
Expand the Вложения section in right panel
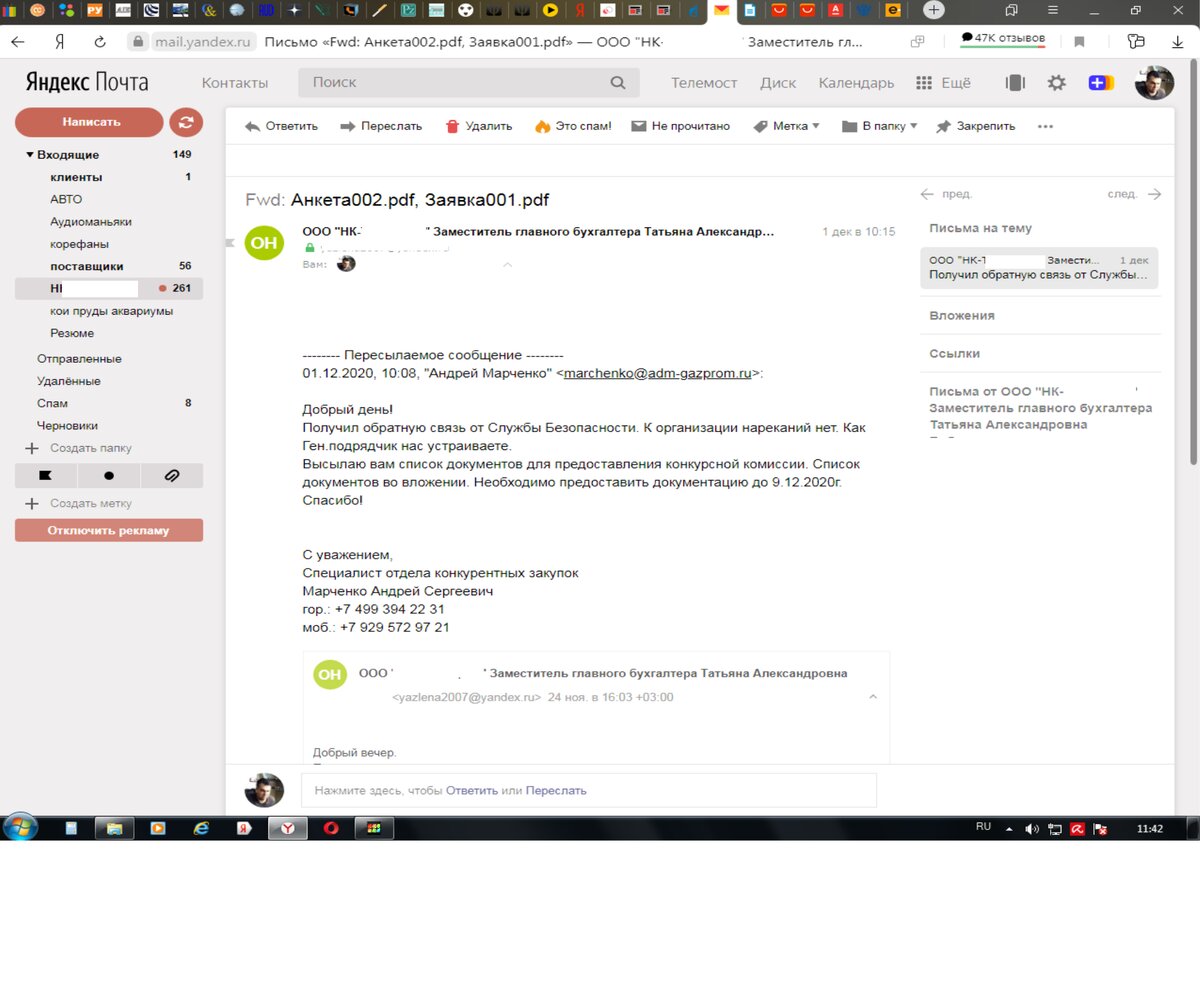click(962, 315)
